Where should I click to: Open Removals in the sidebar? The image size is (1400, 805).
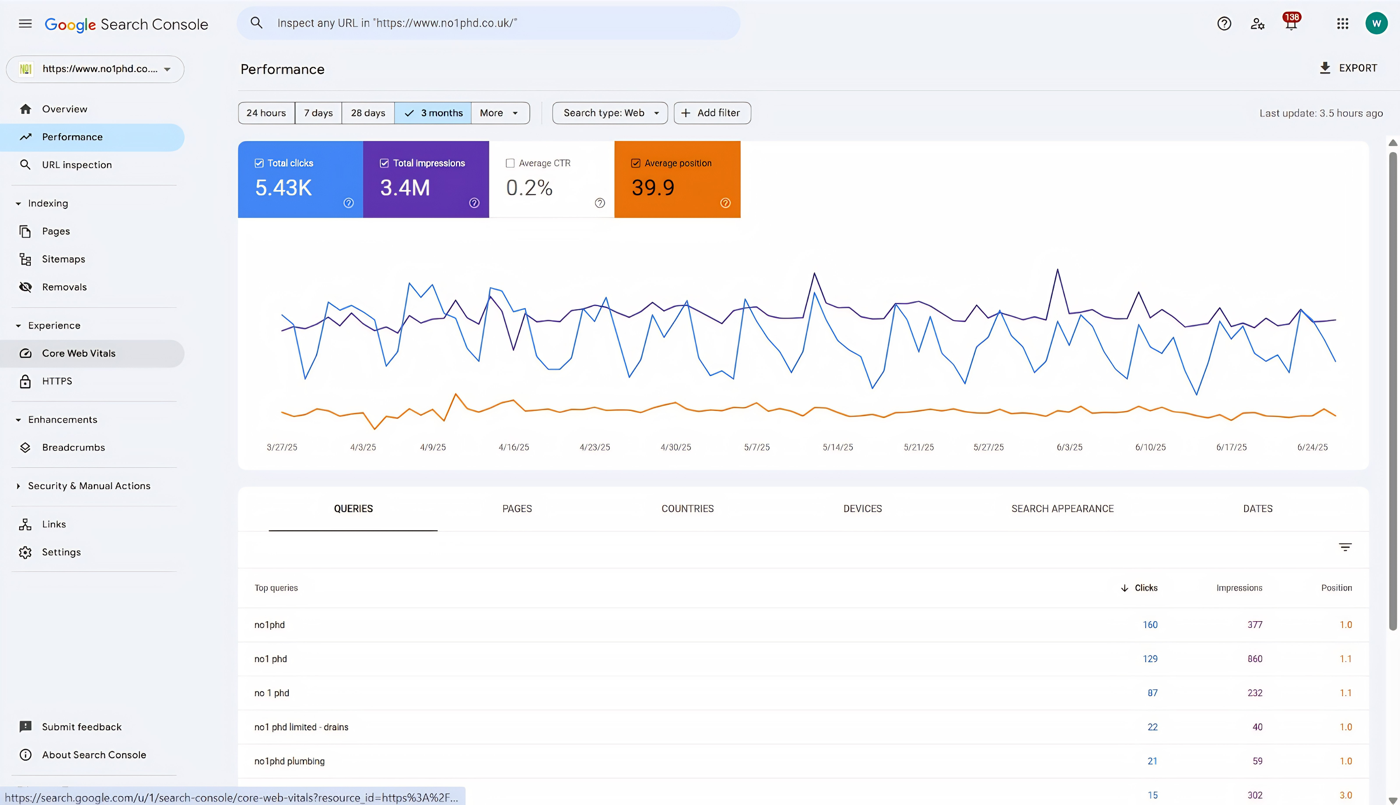click(64, 287)
